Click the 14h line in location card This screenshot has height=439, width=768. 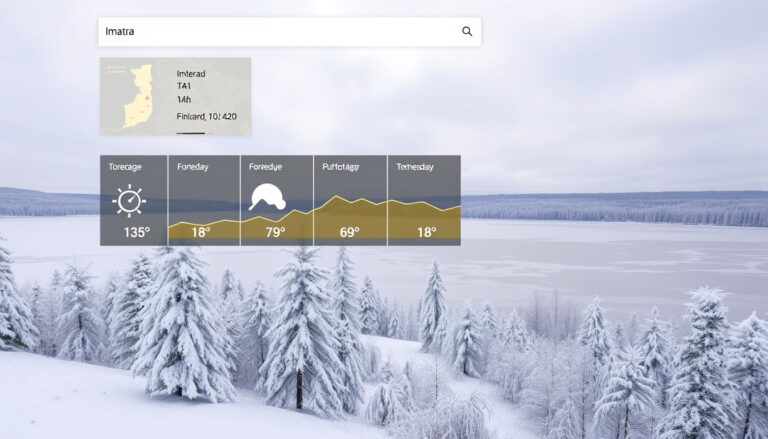[184, 99]
